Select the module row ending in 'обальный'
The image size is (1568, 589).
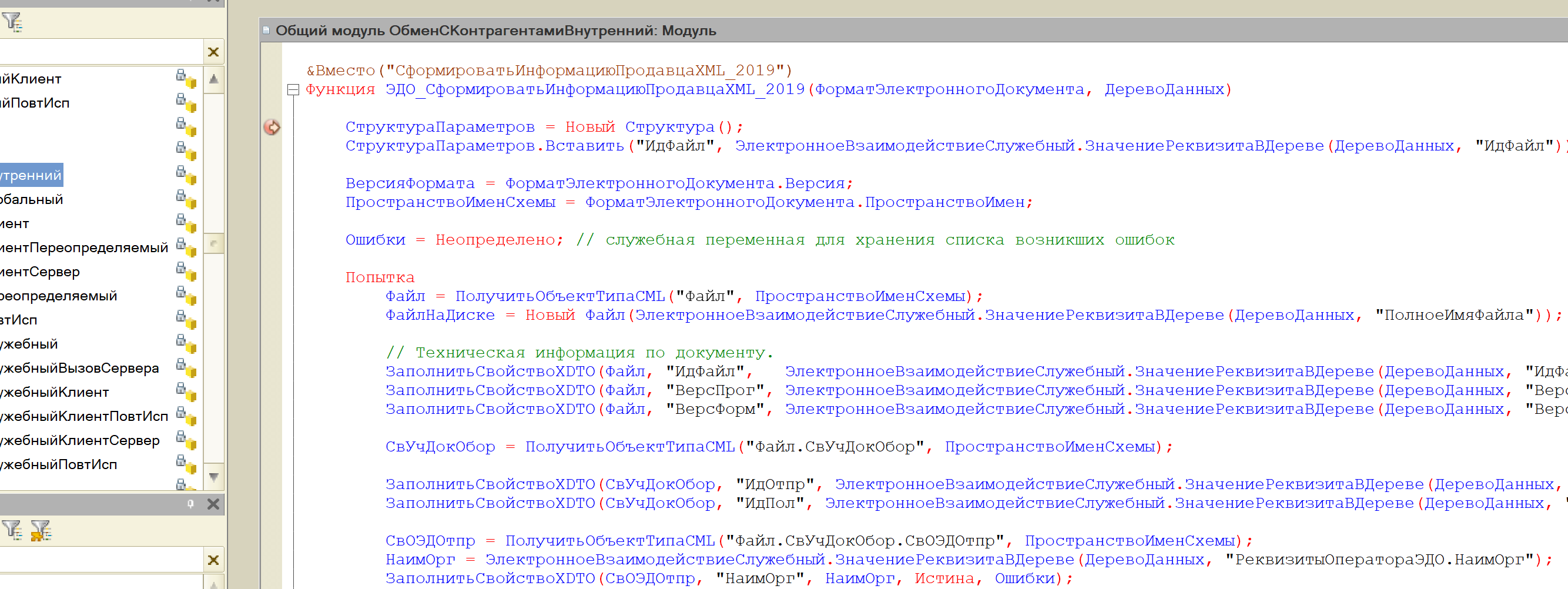coord(32,200)
